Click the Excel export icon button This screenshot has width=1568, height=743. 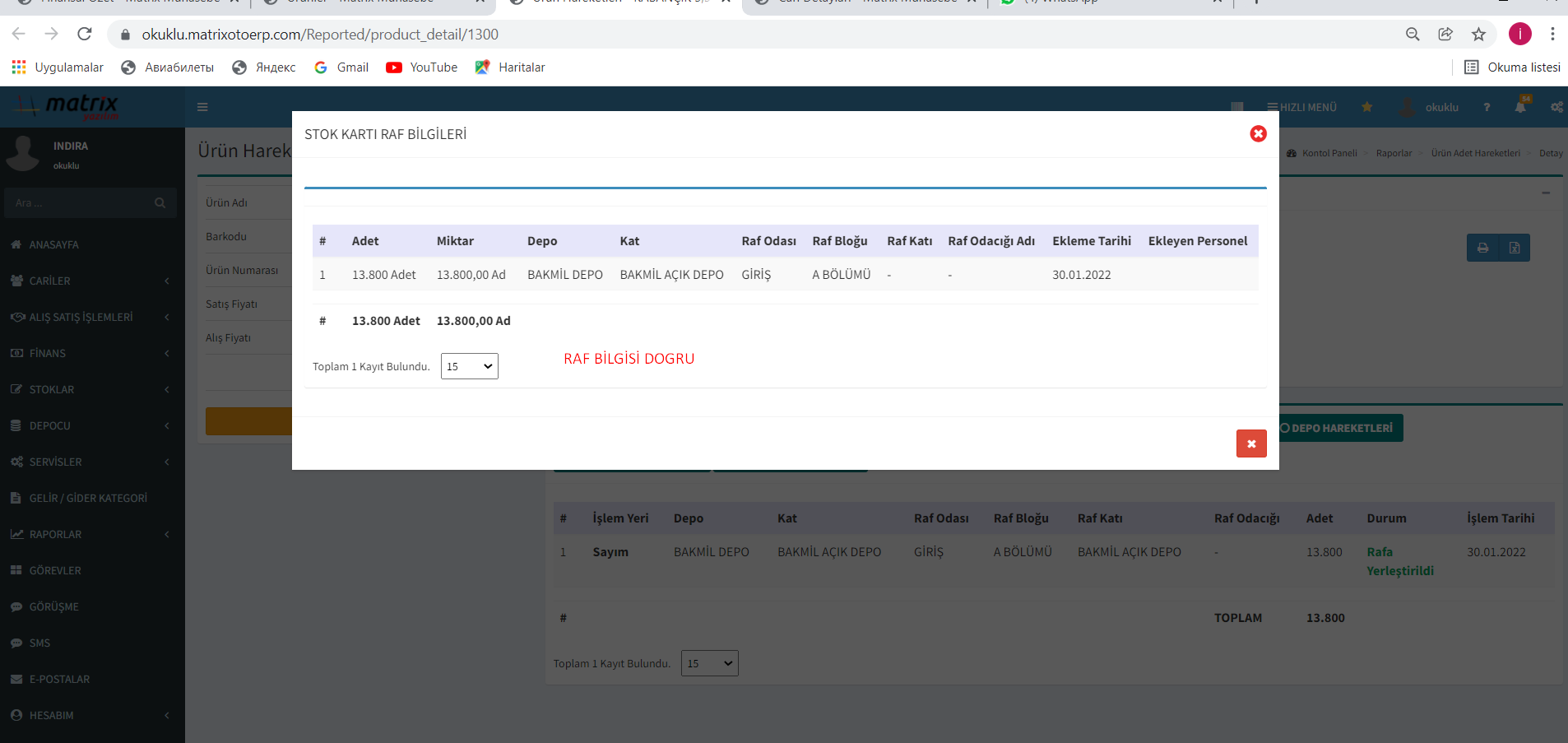1514,248
